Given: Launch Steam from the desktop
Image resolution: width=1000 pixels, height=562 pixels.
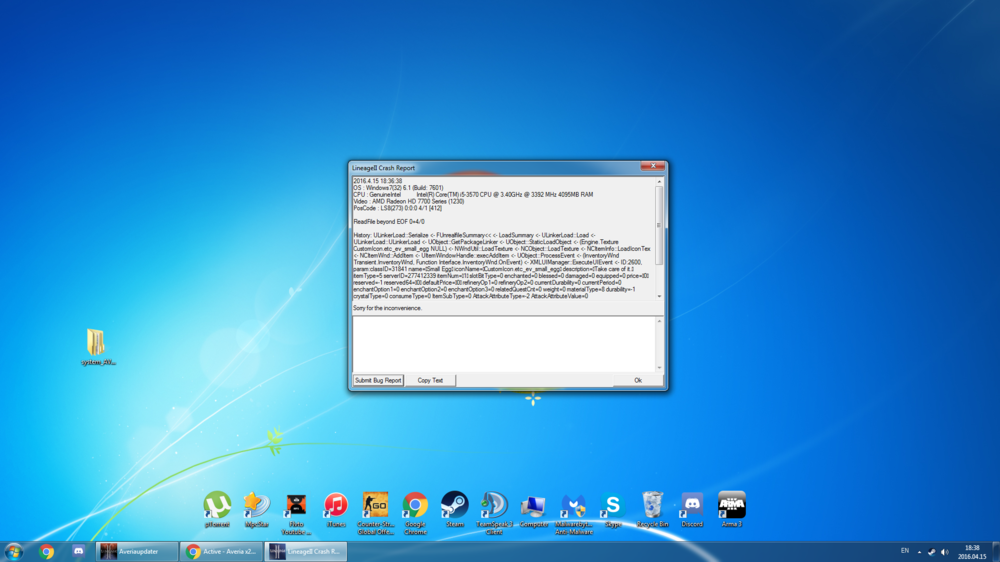Looking at the screenshot, I should pos(455,506).
